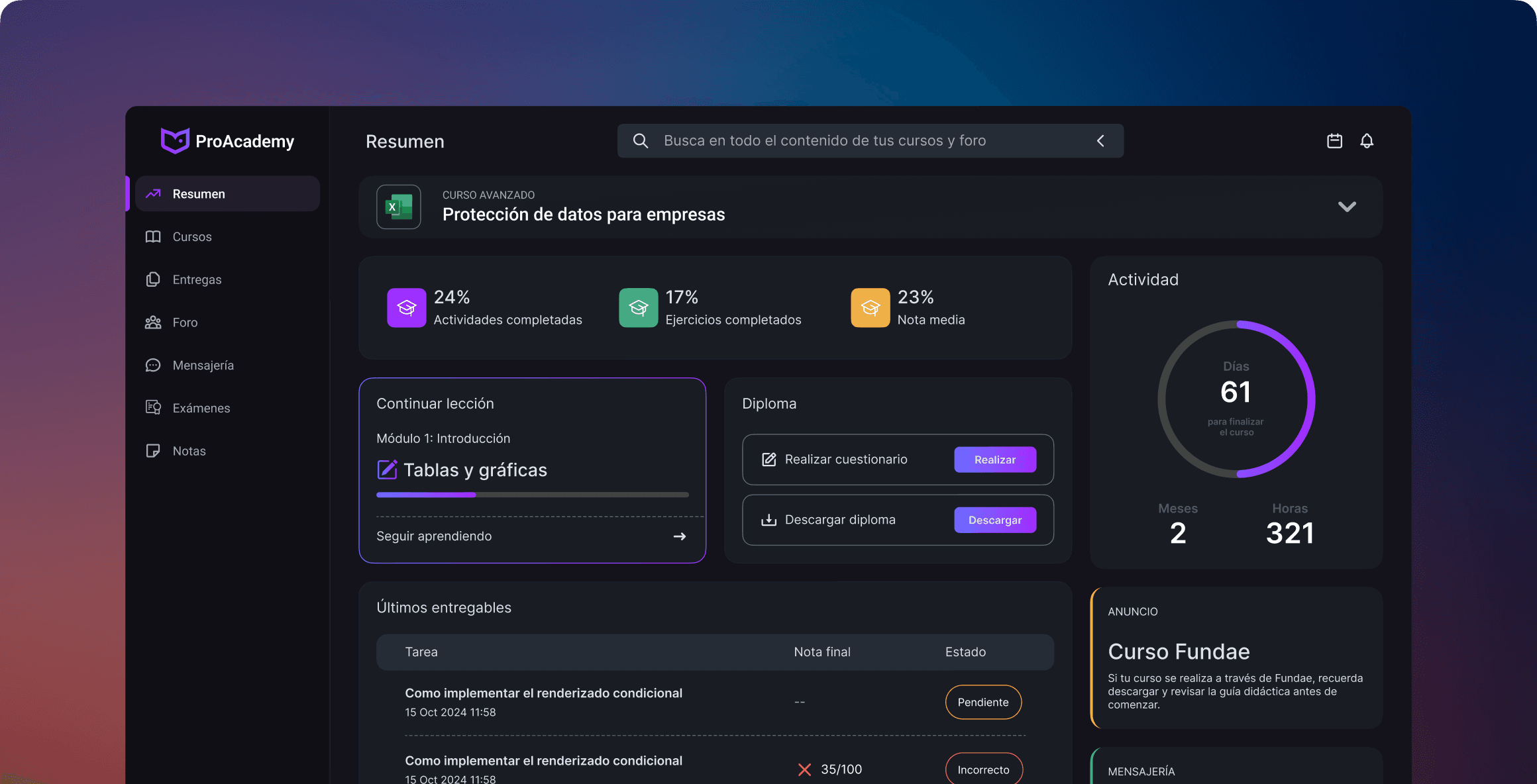Open the ProAcademy logo icon
Viewport: 1537px width, 784px height.
click(174, 140)
